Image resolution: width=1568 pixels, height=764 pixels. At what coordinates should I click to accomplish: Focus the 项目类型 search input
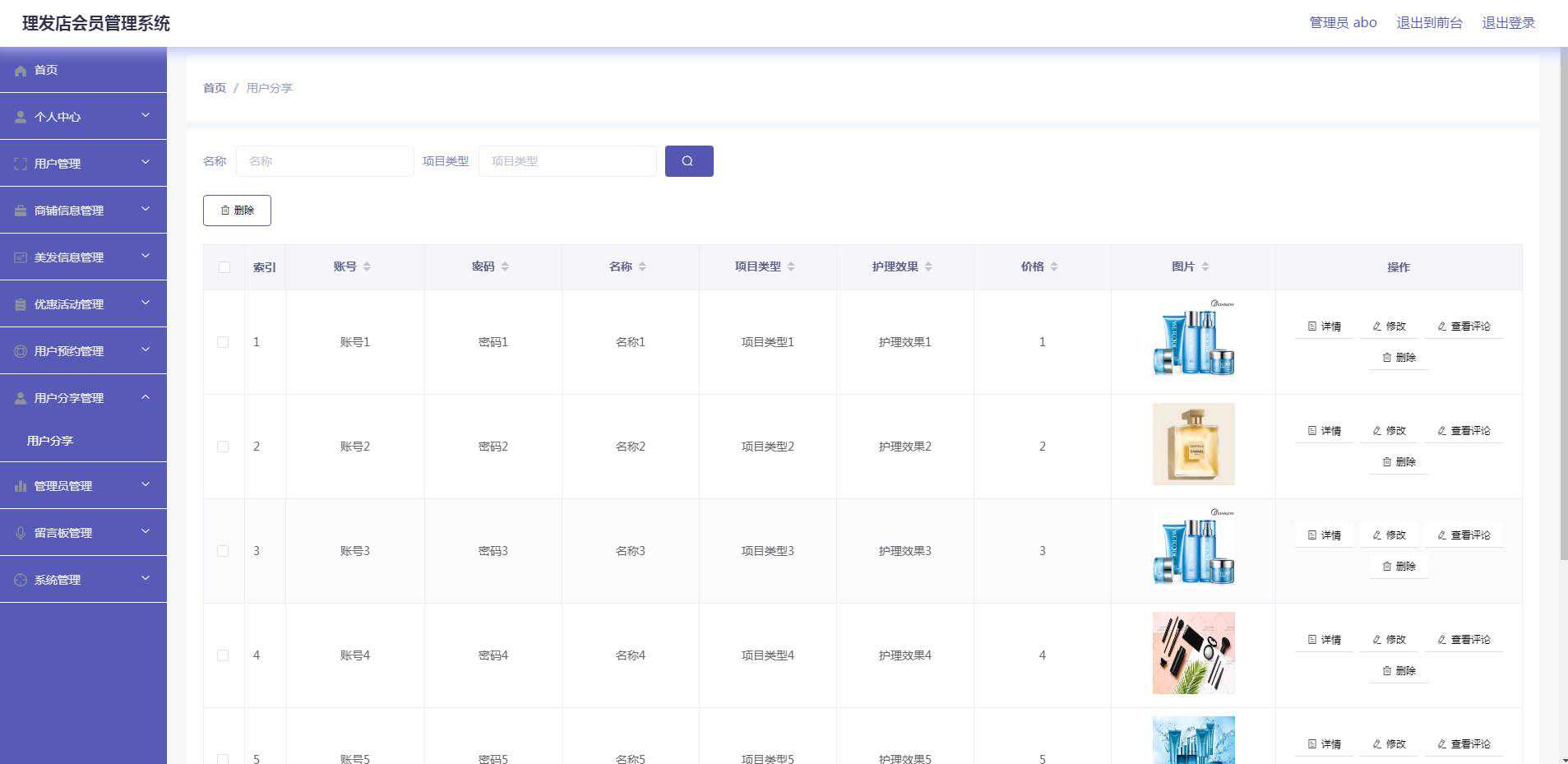pos(567,161)
